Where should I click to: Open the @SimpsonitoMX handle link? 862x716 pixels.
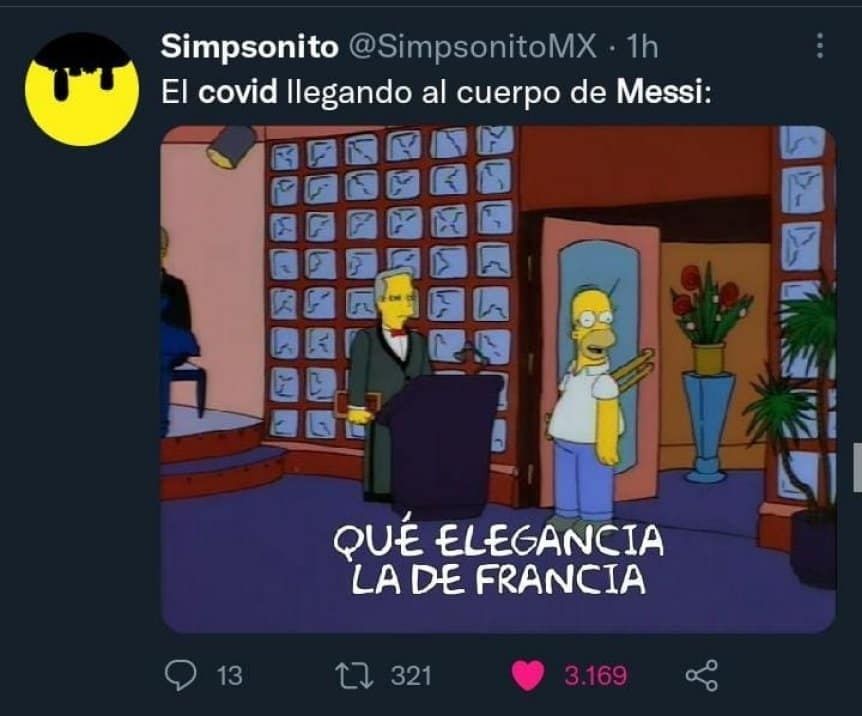coord(473,47)
